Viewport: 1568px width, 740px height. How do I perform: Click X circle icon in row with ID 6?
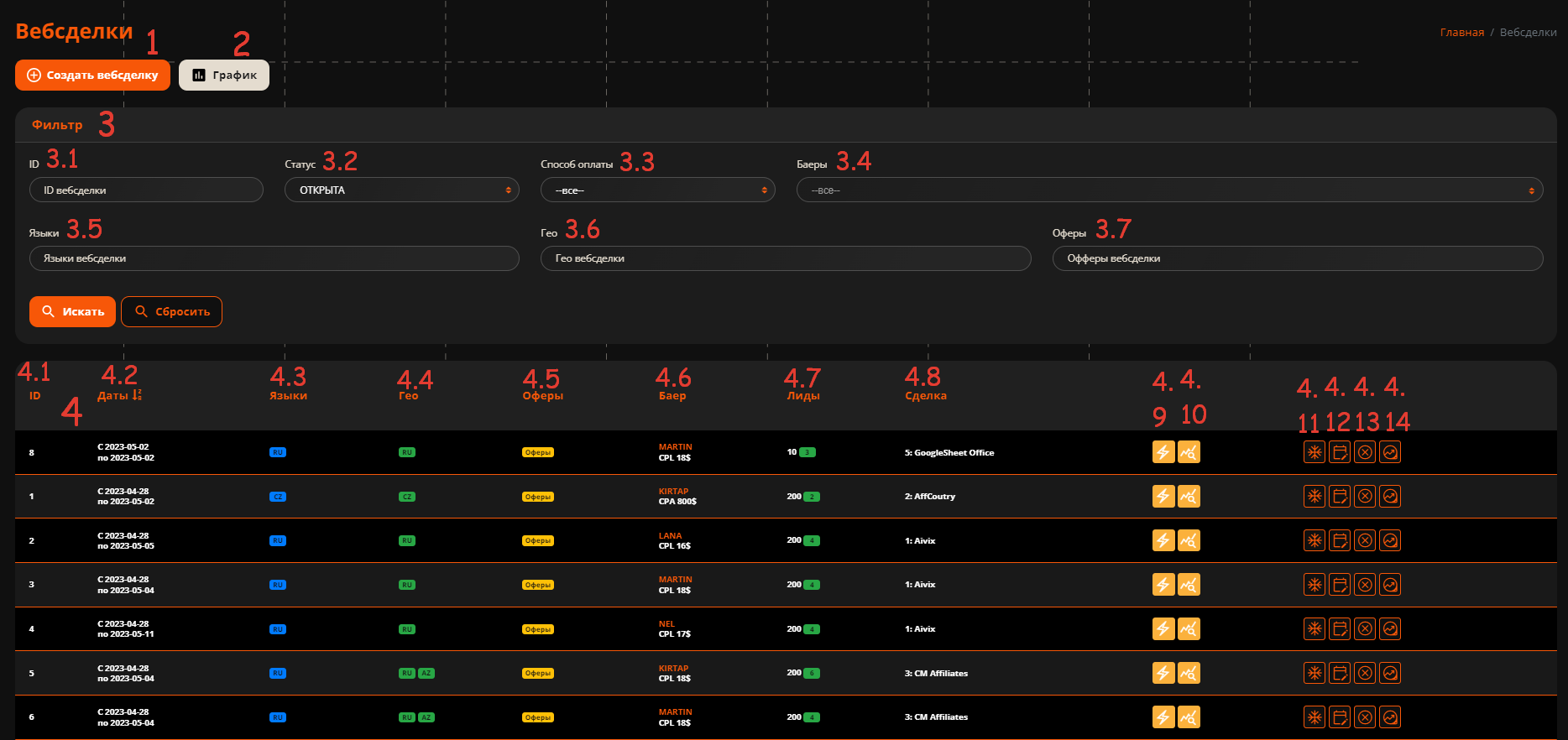(1365, 717)
